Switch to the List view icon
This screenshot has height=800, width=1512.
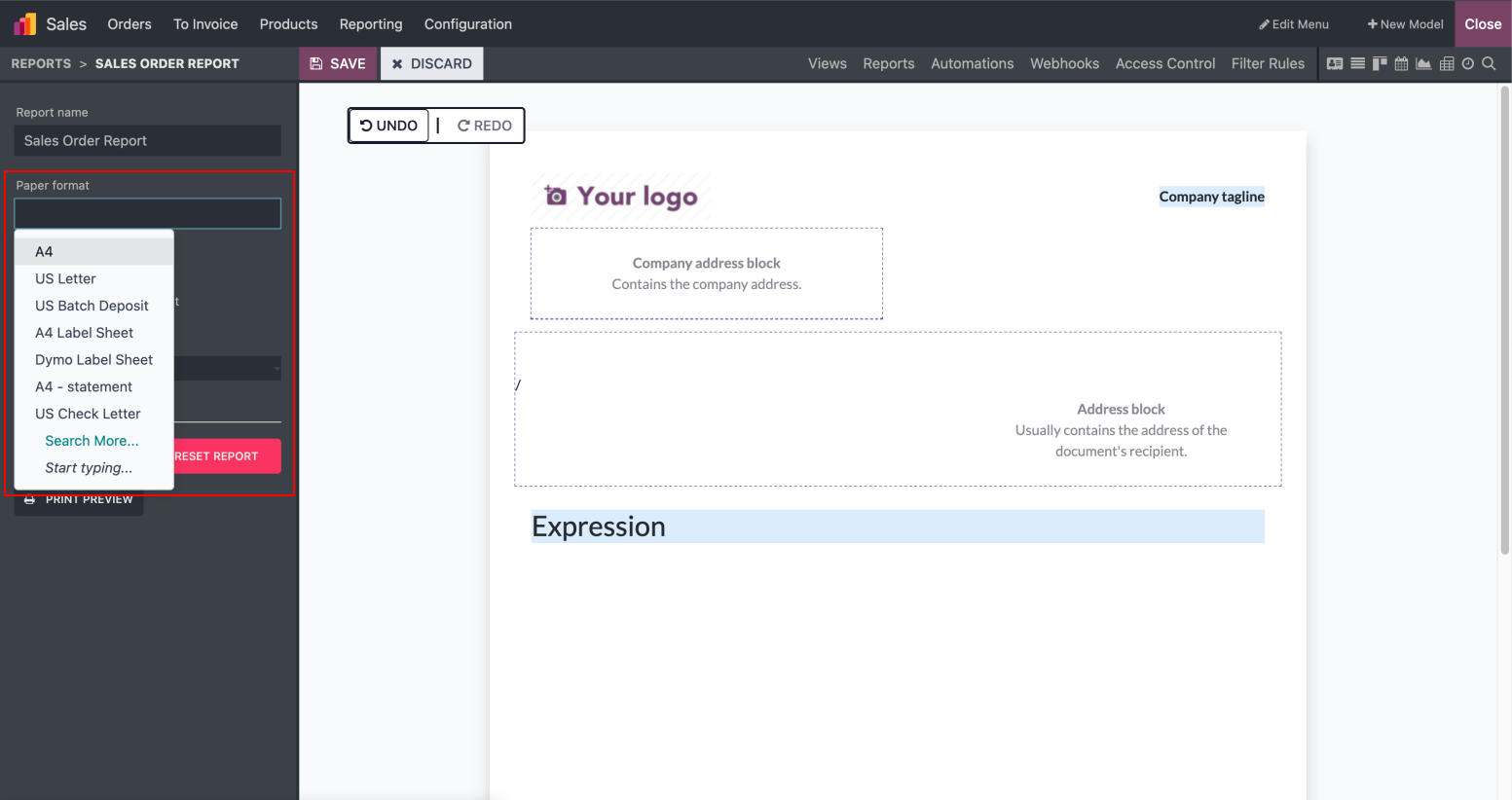(x=1357, y=63)
